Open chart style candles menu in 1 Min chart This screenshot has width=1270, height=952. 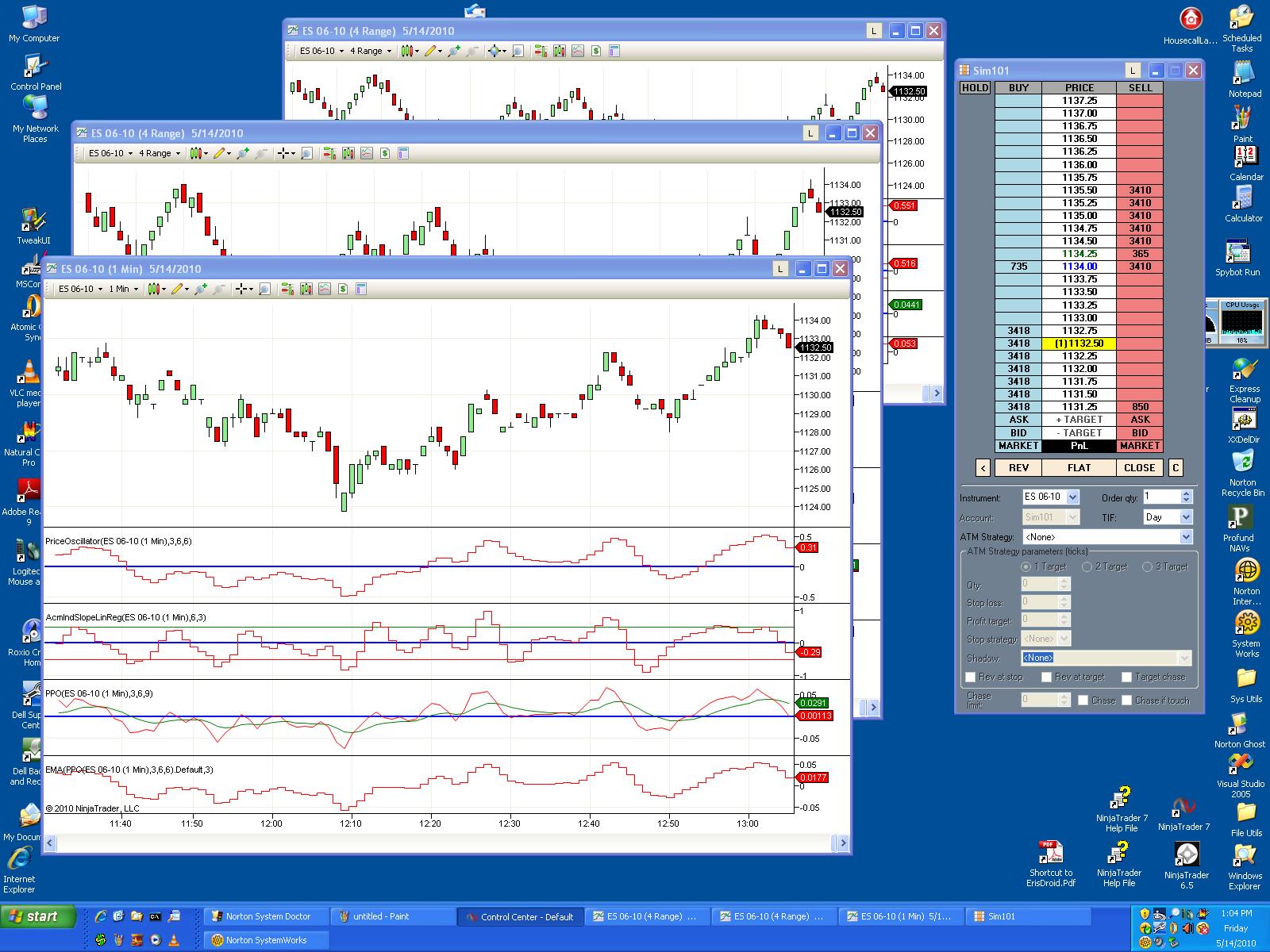[156, 290]
